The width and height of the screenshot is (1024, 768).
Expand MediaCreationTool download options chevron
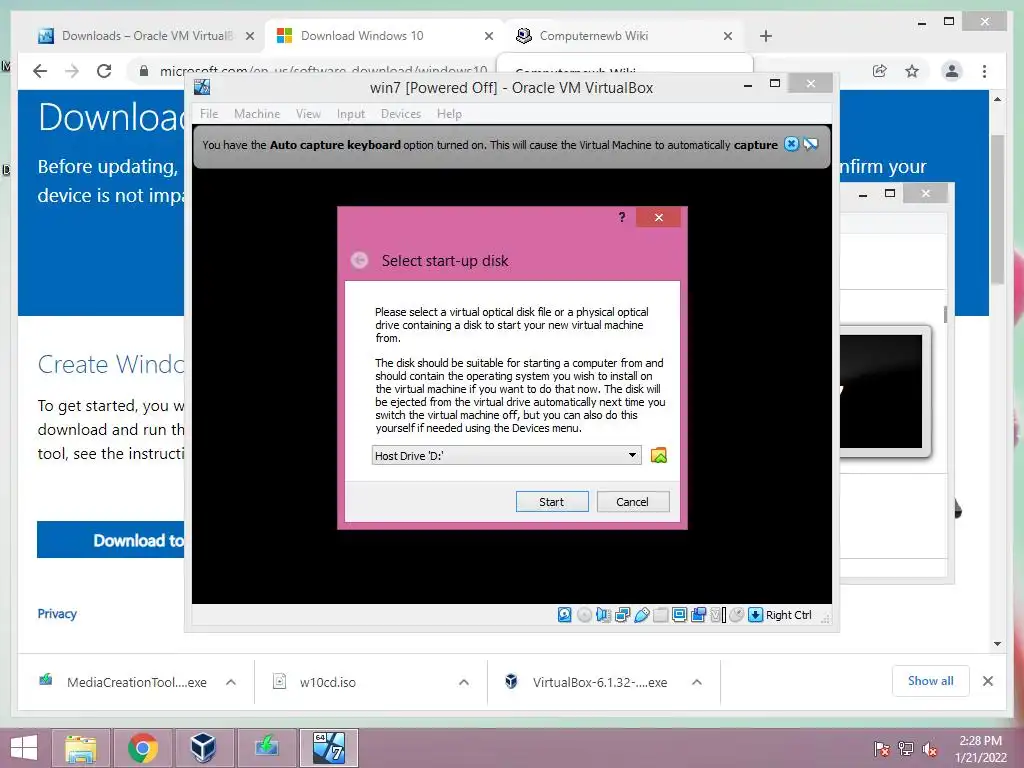231,682
